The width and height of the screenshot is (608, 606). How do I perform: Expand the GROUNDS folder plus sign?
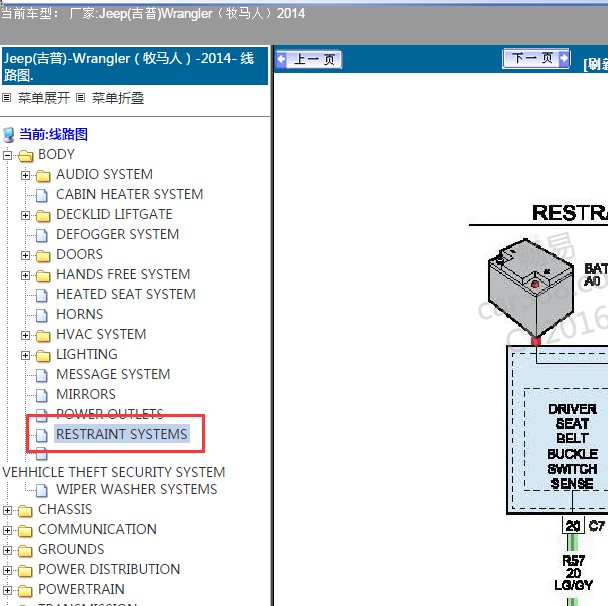[7, 551]
